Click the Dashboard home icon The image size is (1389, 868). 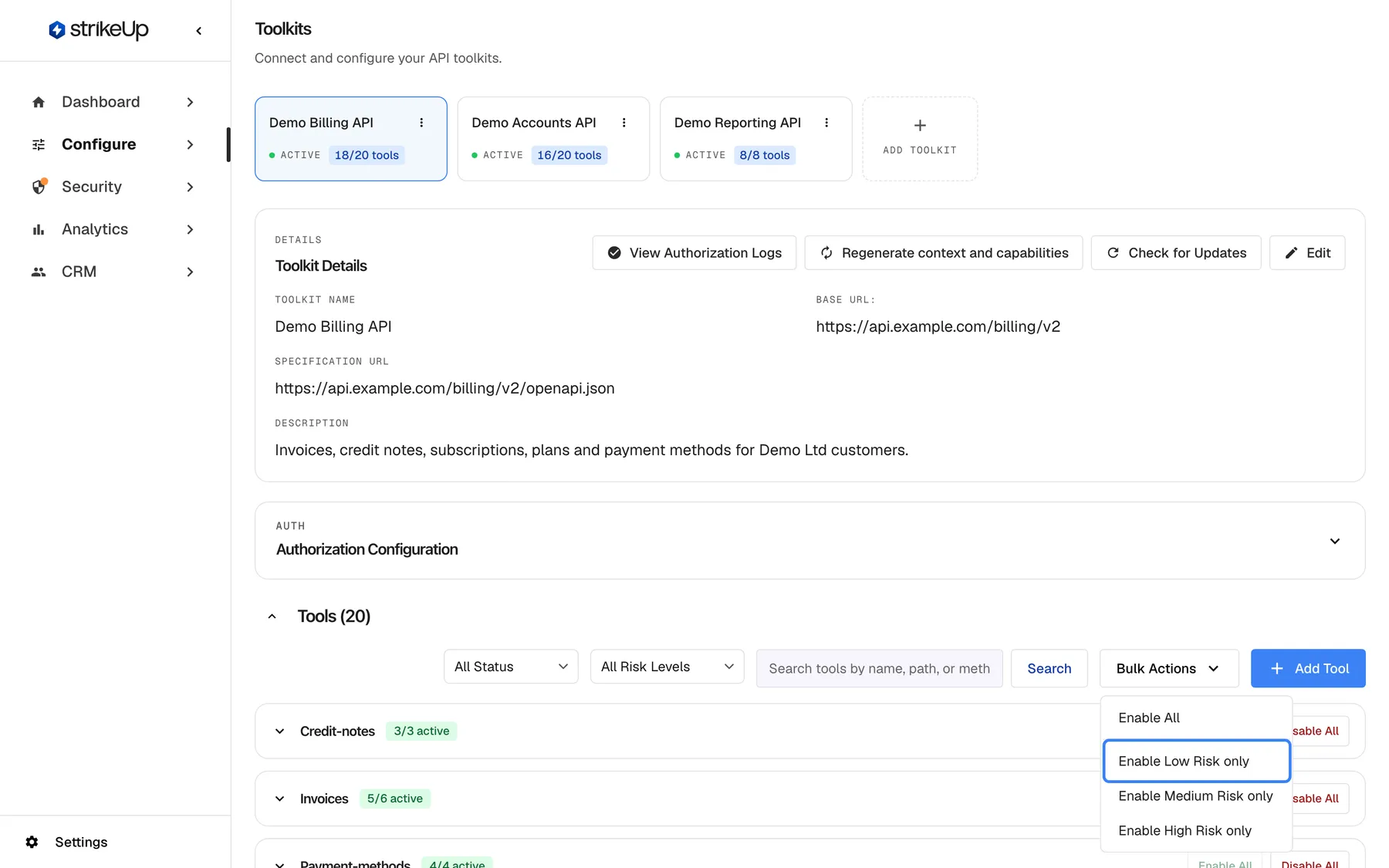(39, 102)
